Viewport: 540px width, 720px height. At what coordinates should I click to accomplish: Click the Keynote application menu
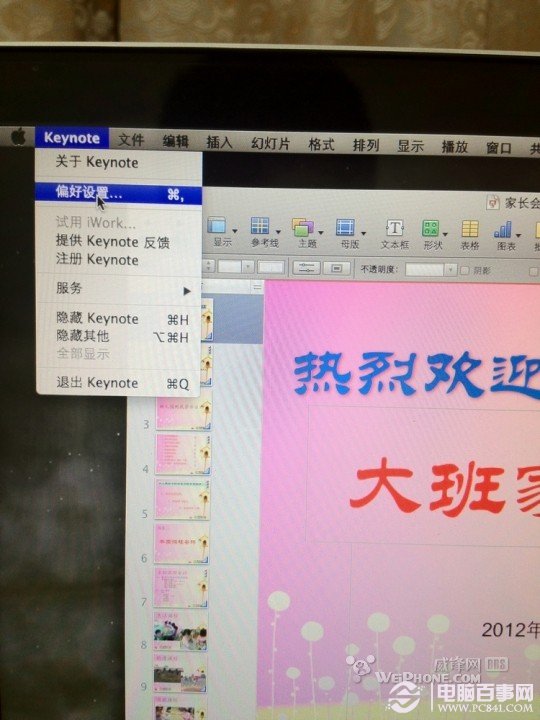pyautogui.click(x=72, y=138)
